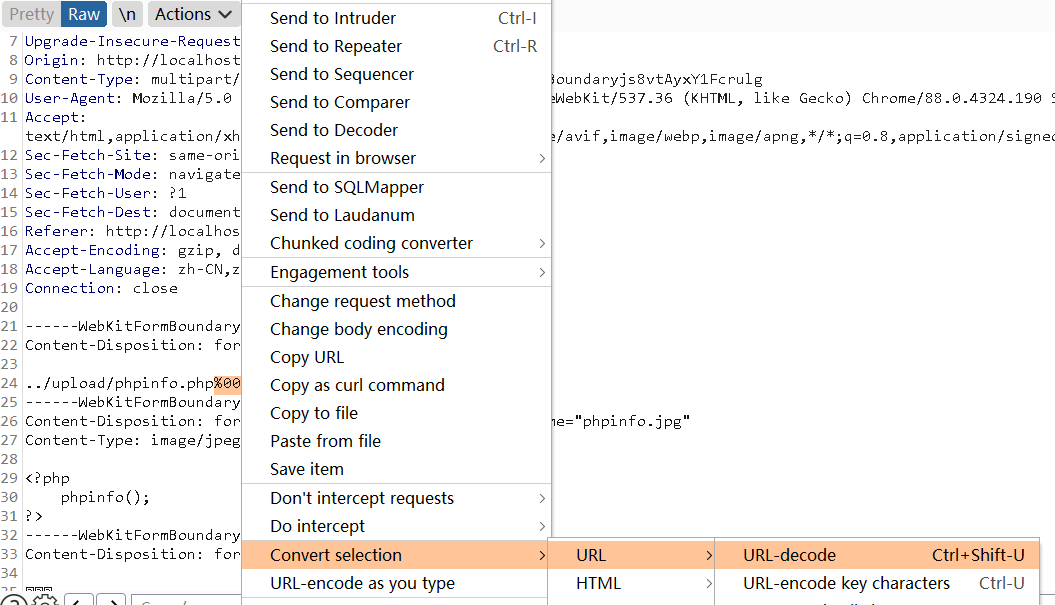
Task: Click the search input field
Action: click(190, 601)
